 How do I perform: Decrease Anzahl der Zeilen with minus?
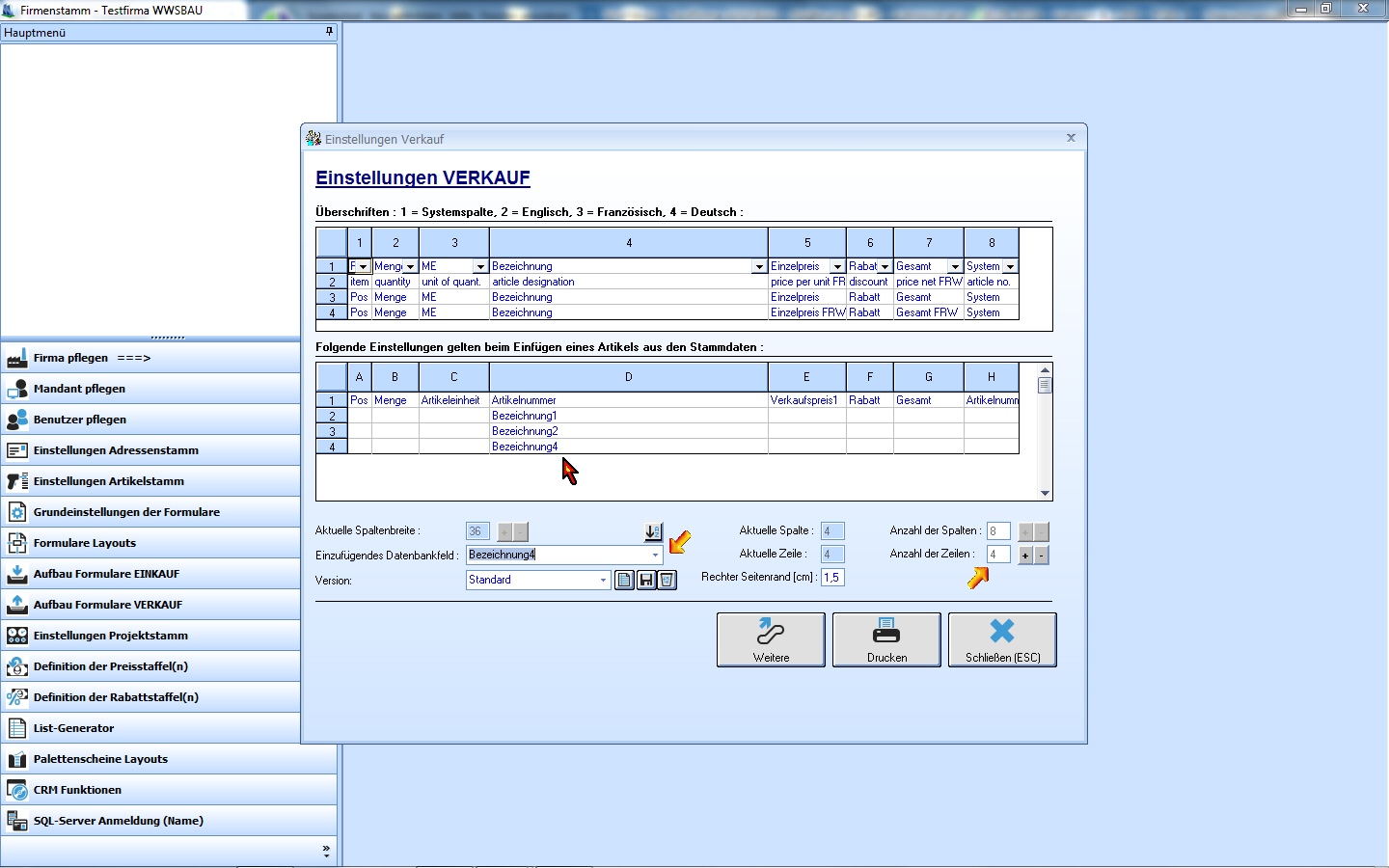click(1041, 556)
